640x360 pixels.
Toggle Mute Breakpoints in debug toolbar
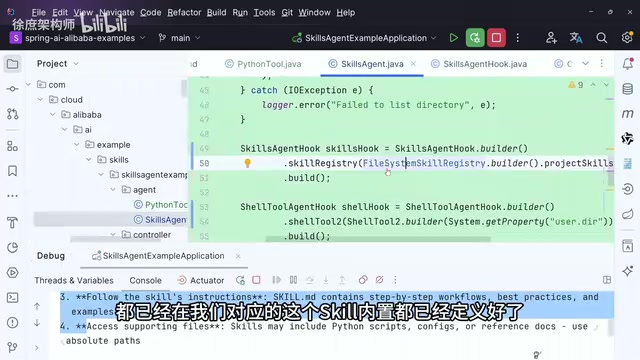(x=379, y=280)
